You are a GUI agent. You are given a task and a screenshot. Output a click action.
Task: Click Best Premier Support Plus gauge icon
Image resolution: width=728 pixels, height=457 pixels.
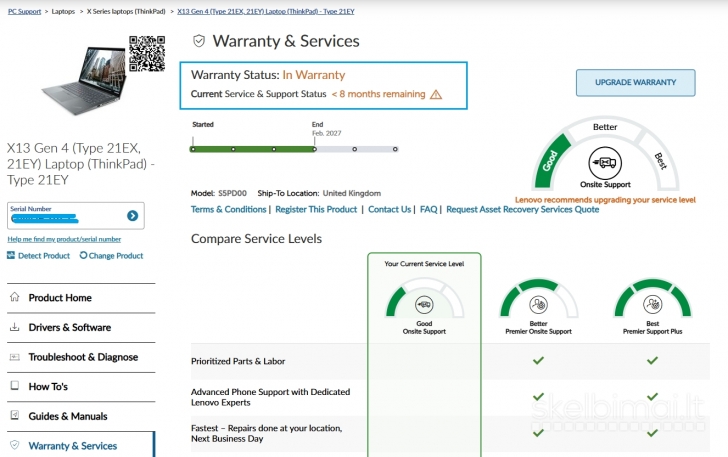point(652,305)
